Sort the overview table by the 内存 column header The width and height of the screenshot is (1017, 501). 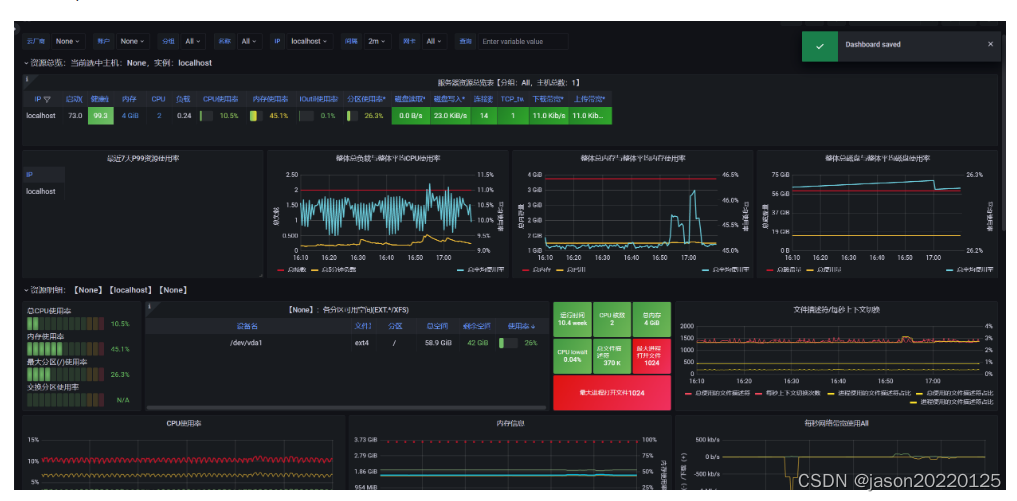129,99
